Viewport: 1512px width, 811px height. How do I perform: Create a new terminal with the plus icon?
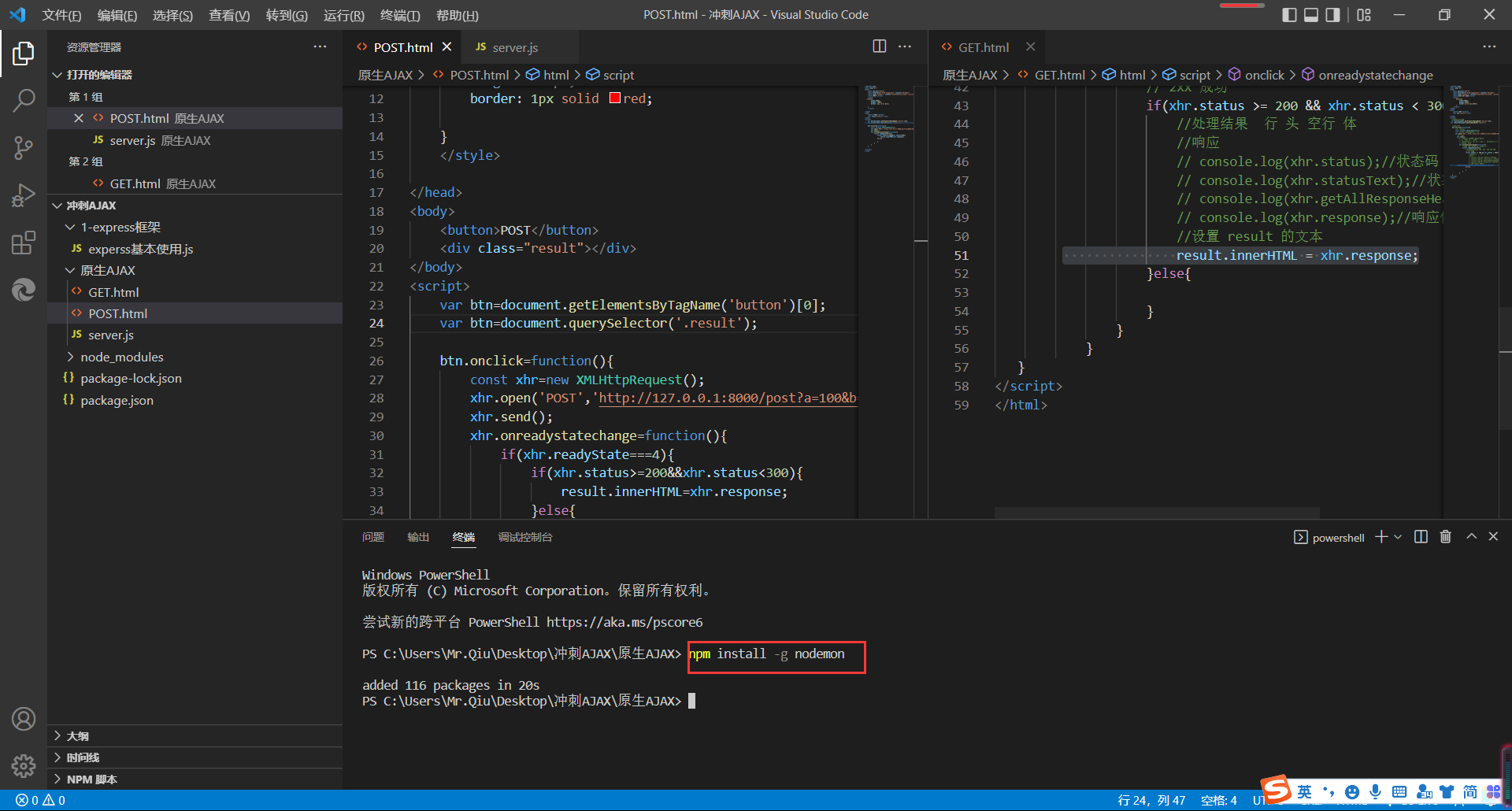[x=1380, y=536]
